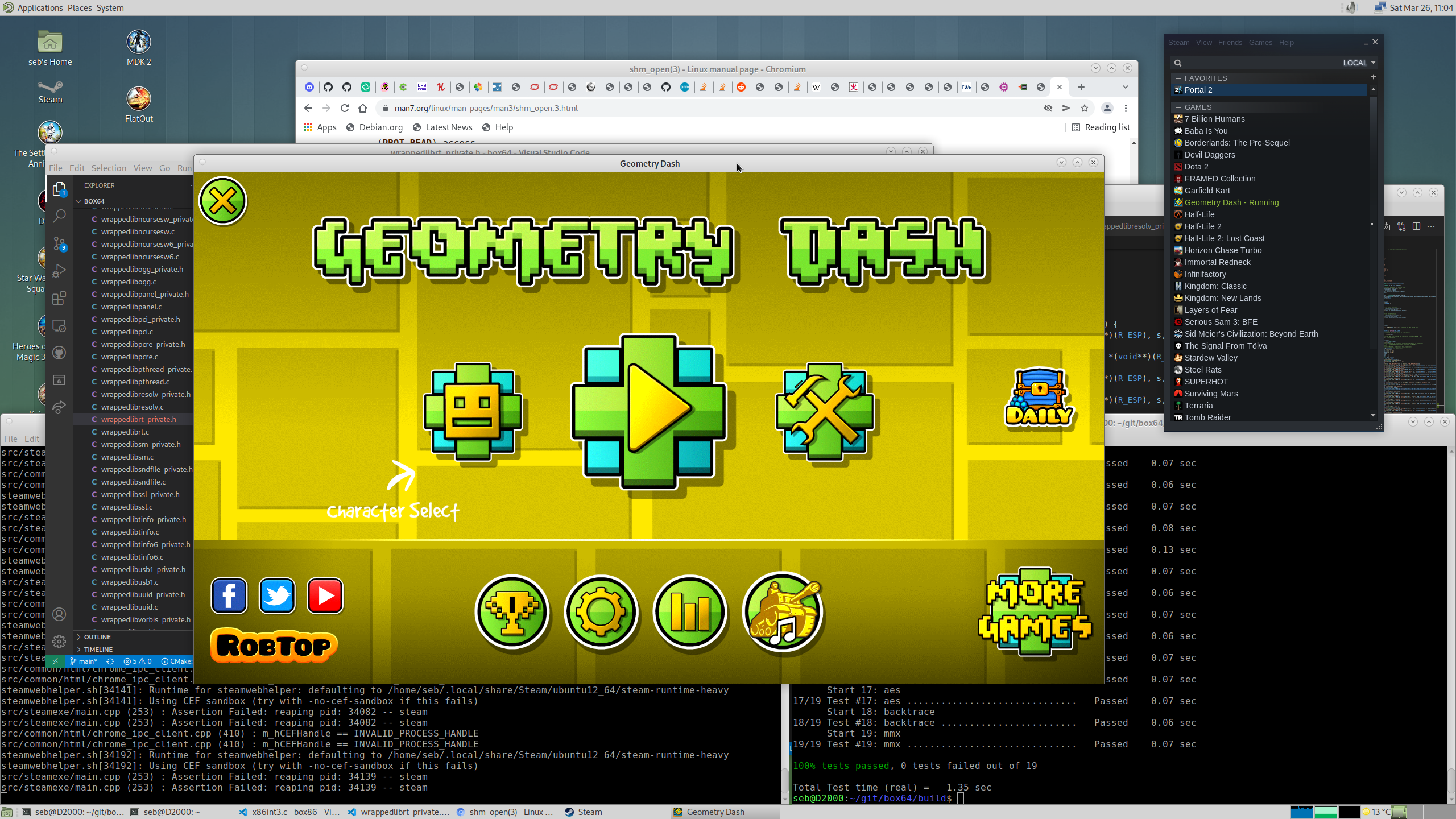
Task: Open the game settings gear button
Action: (601, 612)
